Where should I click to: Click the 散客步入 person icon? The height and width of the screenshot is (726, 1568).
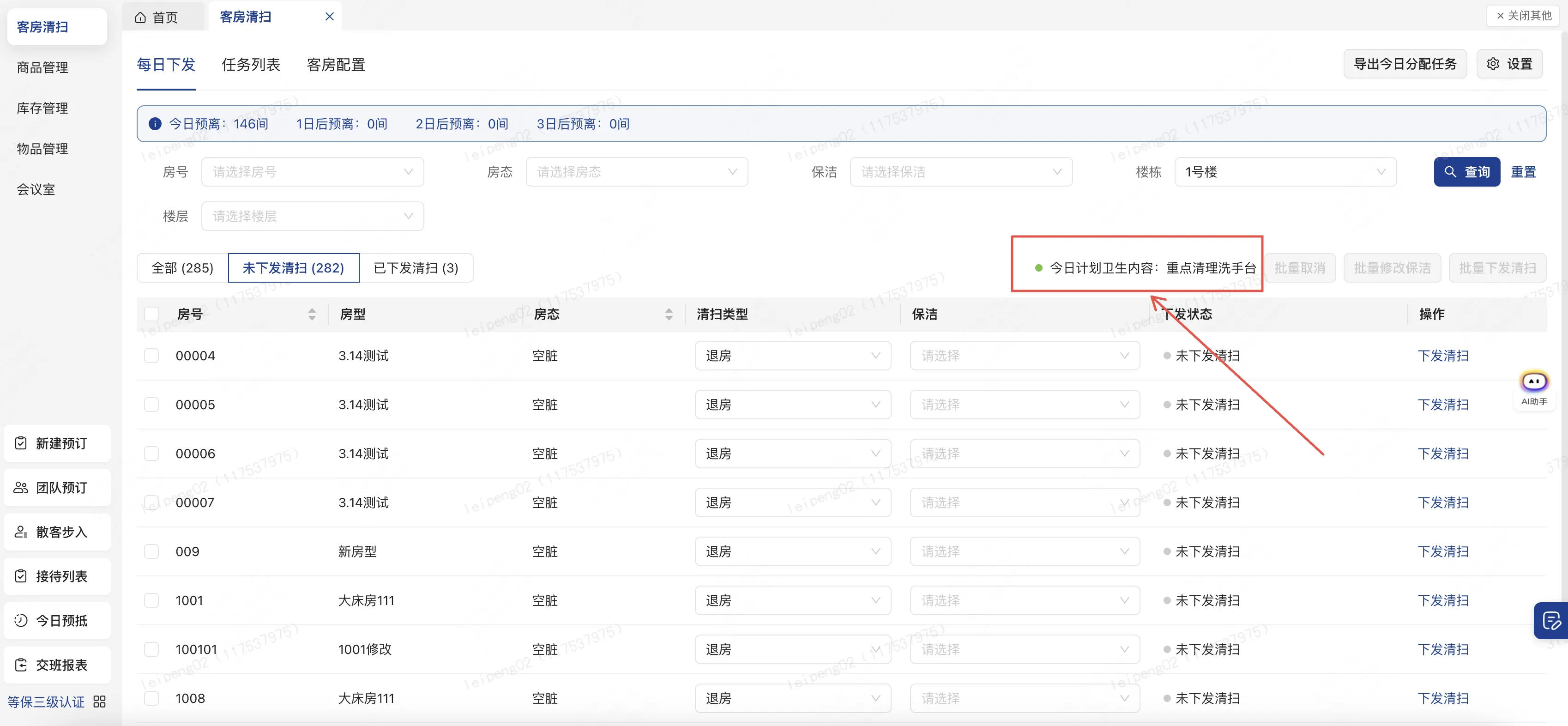tap(21, 532)
